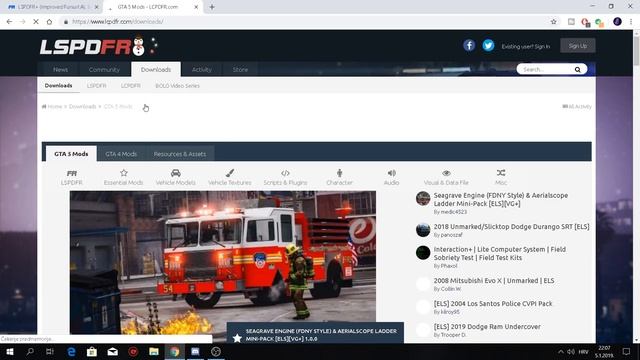The image size is (640, 360).
Task: Open File Explorer from the taskbar
Action: click(x=154, y=351)
